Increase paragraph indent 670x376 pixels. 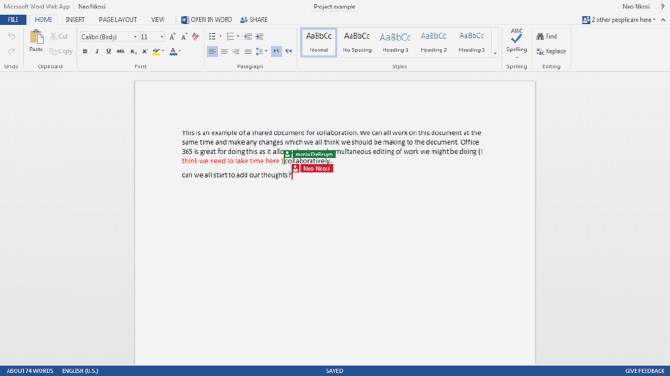[x=259, y=37]
